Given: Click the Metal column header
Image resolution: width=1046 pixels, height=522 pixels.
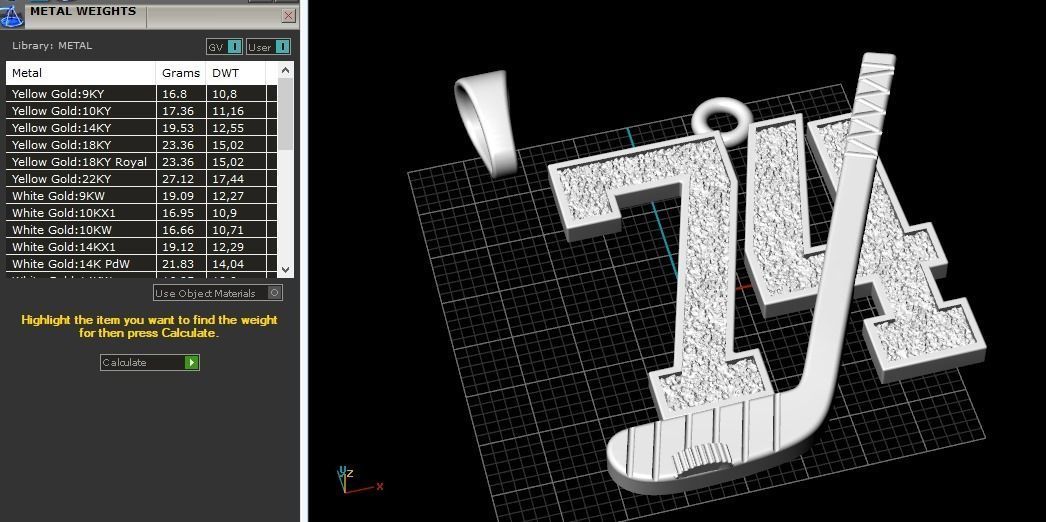Looking at the screenshot, I should point(81,73).
